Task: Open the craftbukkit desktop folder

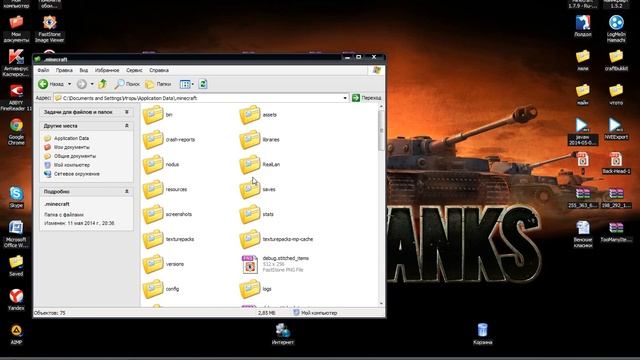Action: 616,60
